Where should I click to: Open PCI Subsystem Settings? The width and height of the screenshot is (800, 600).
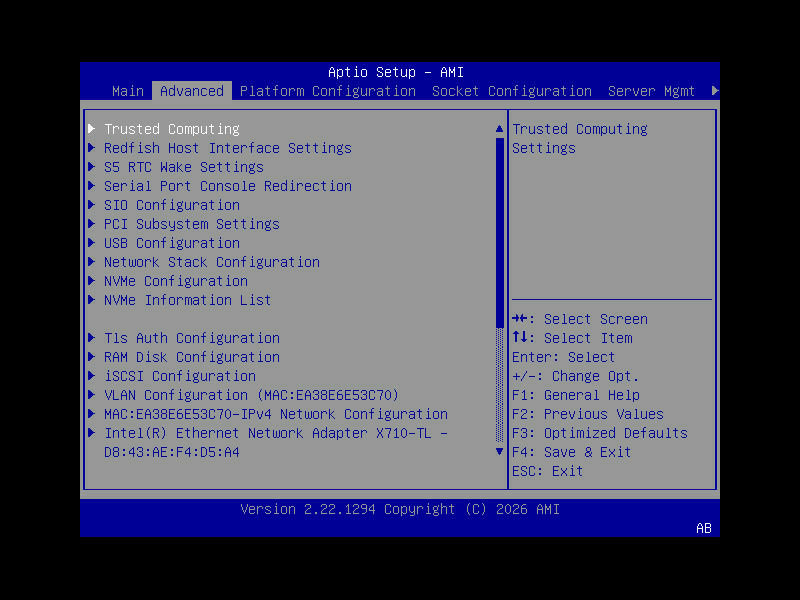click(x=192, y=224)
